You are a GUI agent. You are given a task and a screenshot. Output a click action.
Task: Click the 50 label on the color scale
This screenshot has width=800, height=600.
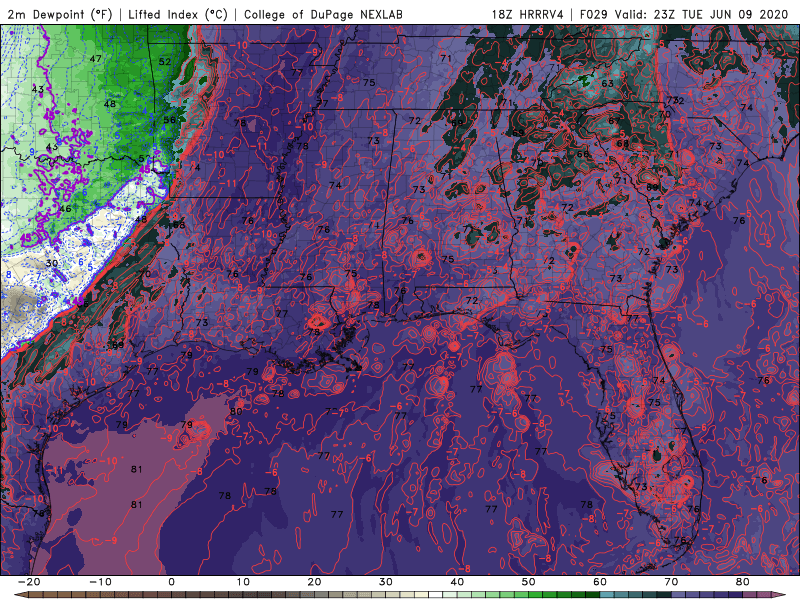pos(529,582)
